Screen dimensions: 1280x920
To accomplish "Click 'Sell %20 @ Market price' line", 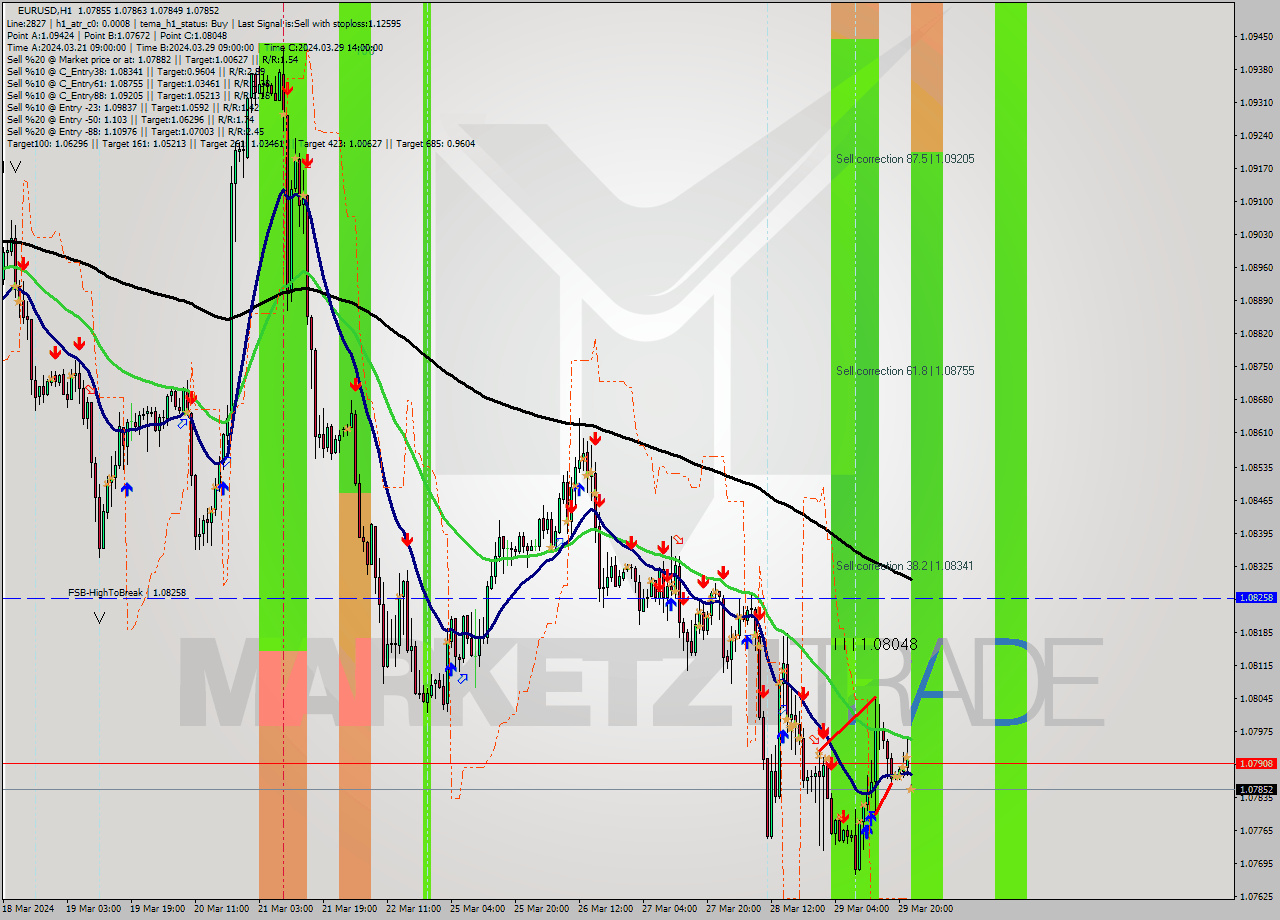I will (152, 59).
